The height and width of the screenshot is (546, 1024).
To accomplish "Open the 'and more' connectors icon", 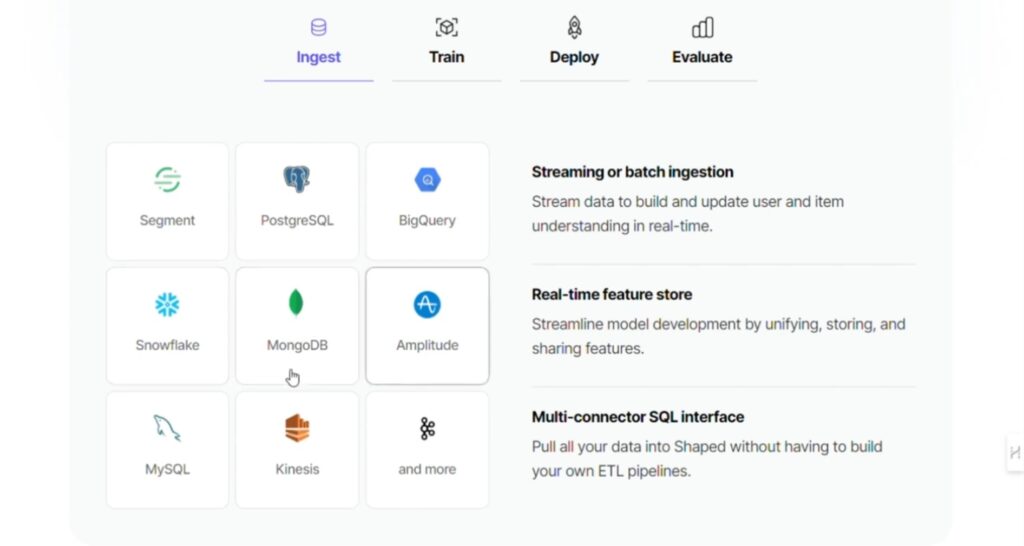I will point(427,428).
